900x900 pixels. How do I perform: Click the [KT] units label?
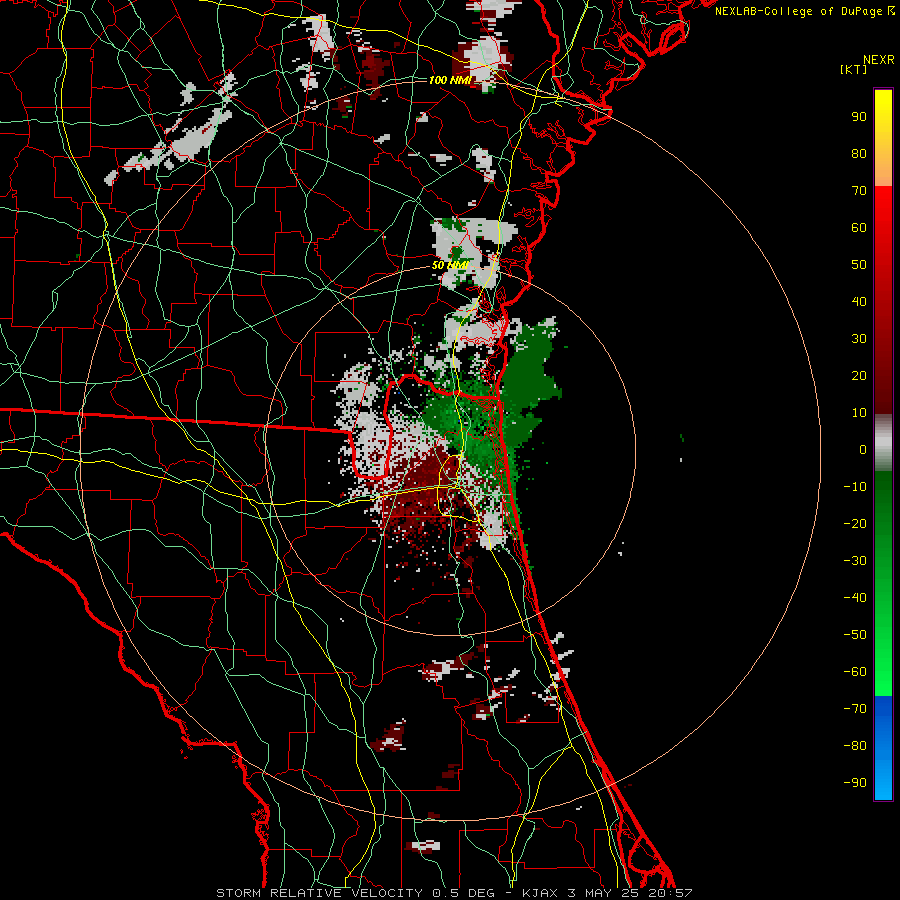click(x=854, y=69)
